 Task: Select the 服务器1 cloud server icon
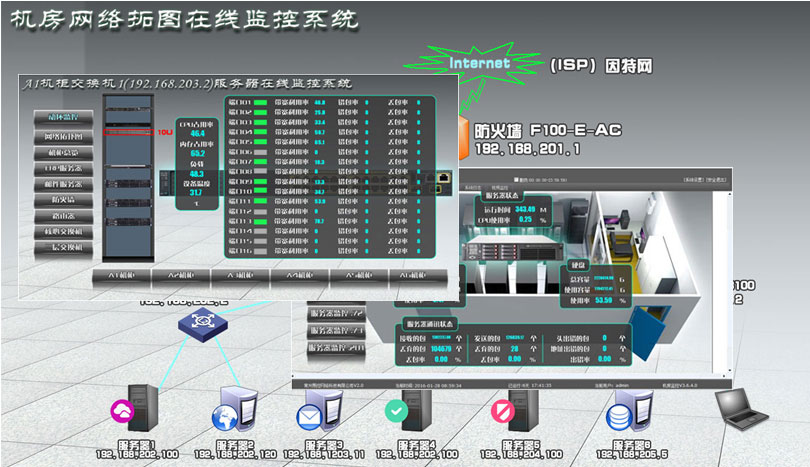pos(135,409)
